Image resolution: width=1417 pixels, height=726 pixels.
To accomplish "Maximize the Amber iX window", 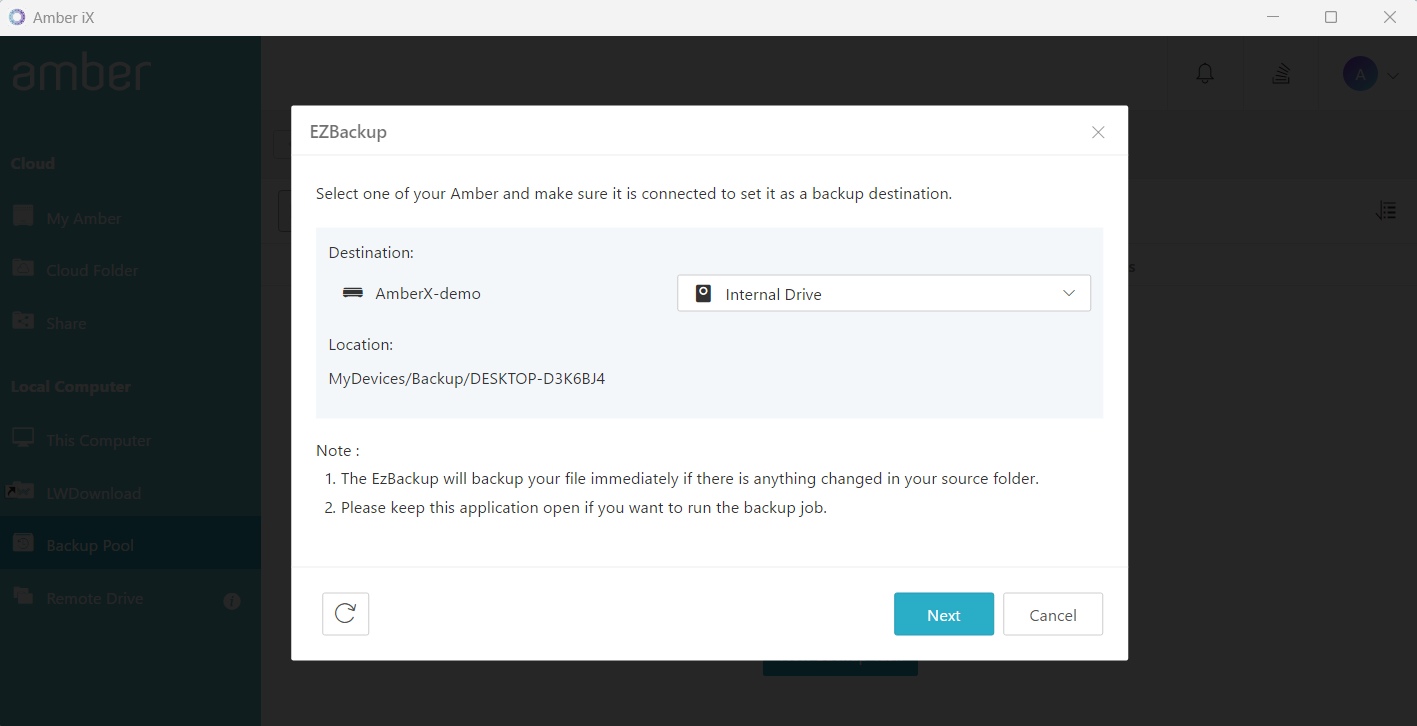I will click(x=1331, y=17).
